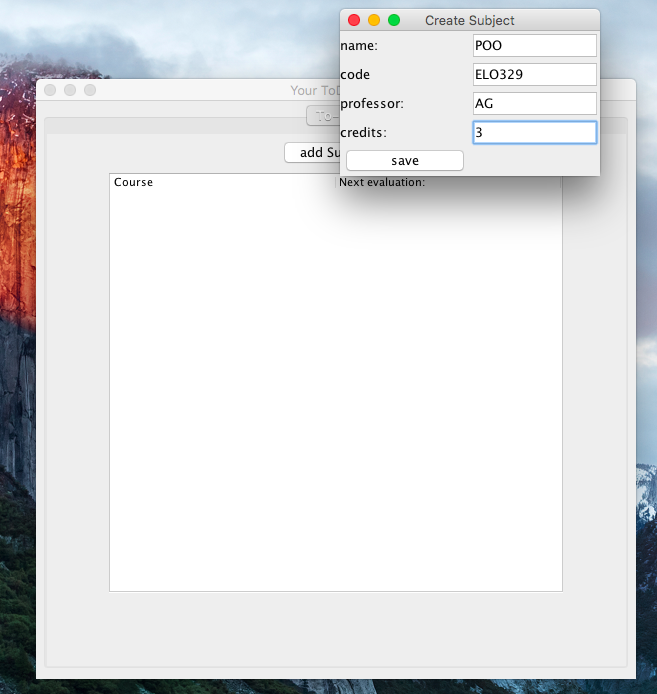Minimize the Create Subject window
657x694 pixels.
[374, 20]
